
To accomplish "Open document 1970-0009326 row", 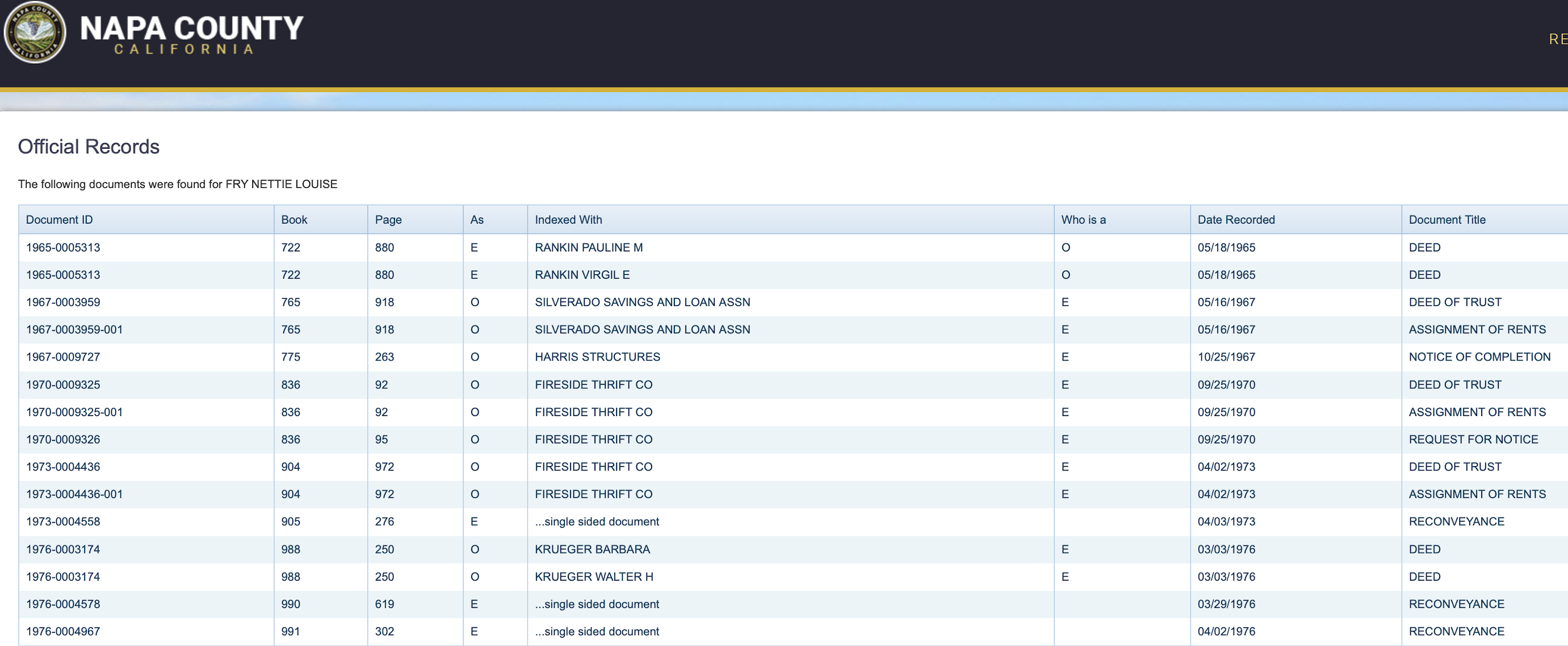I will (62, 439).
